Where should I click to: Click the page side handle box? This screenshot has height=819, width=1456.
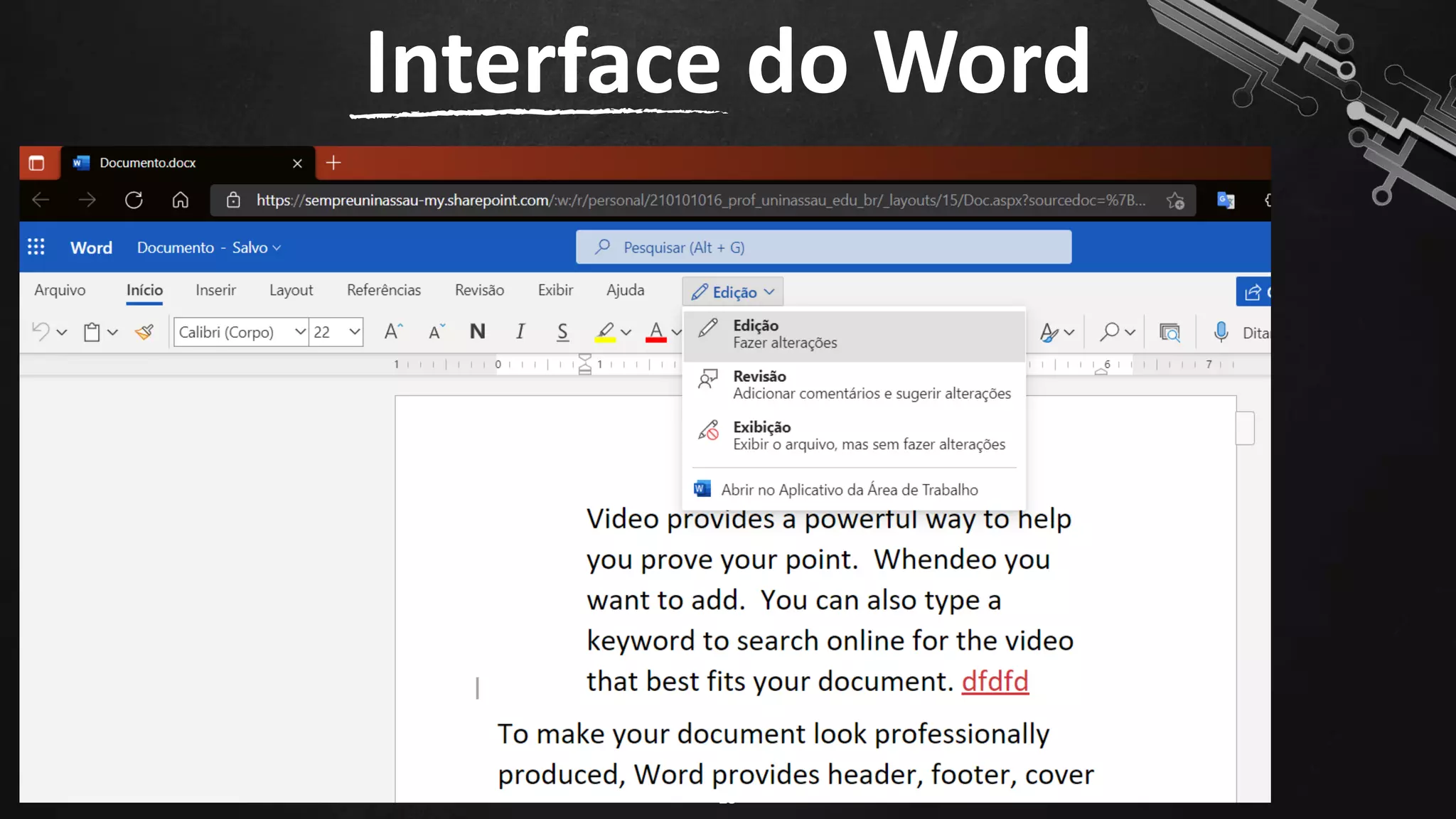[x=1245, y=428]
